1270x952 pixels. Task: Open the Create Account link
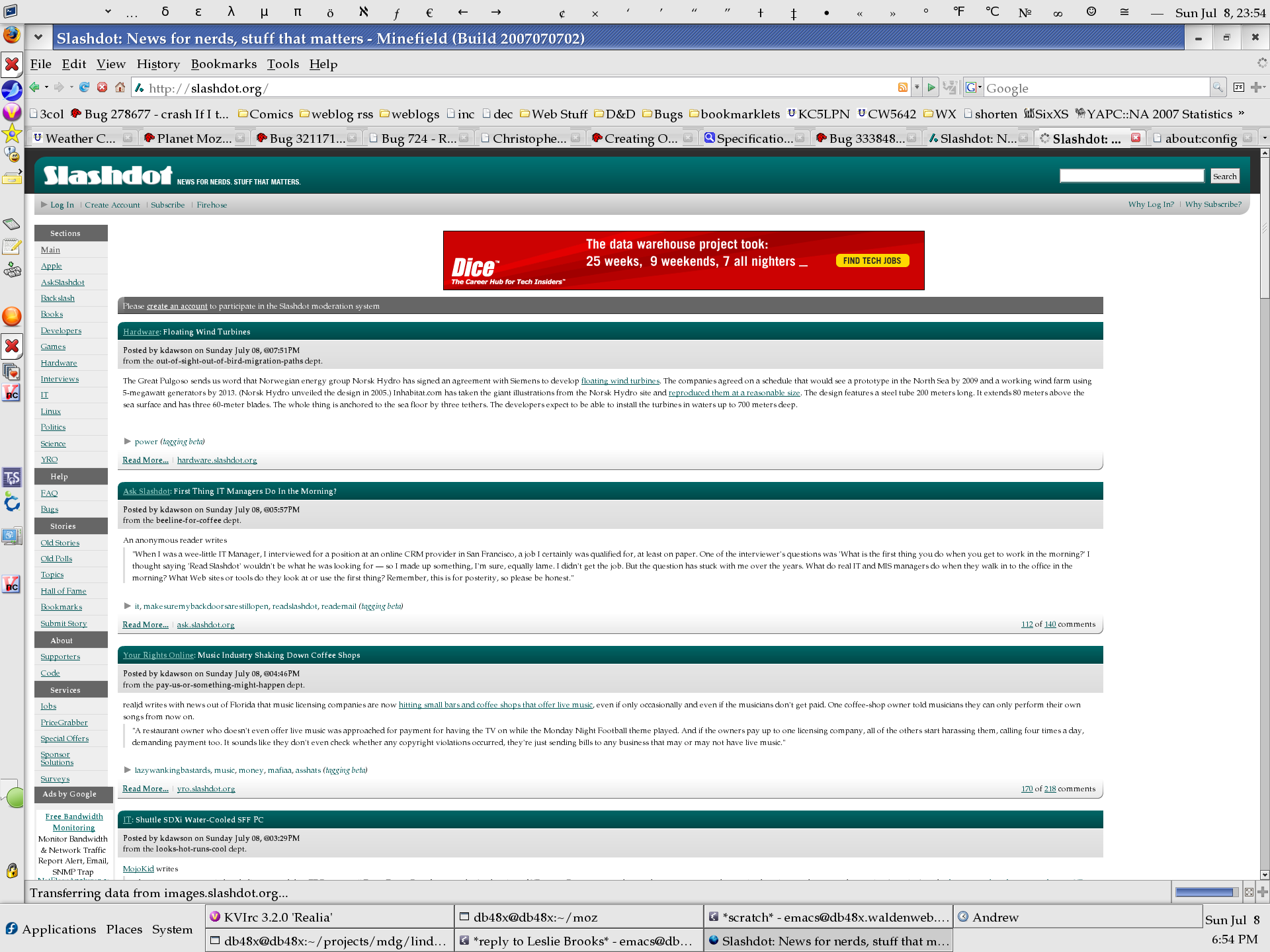[x=112, y=205]
